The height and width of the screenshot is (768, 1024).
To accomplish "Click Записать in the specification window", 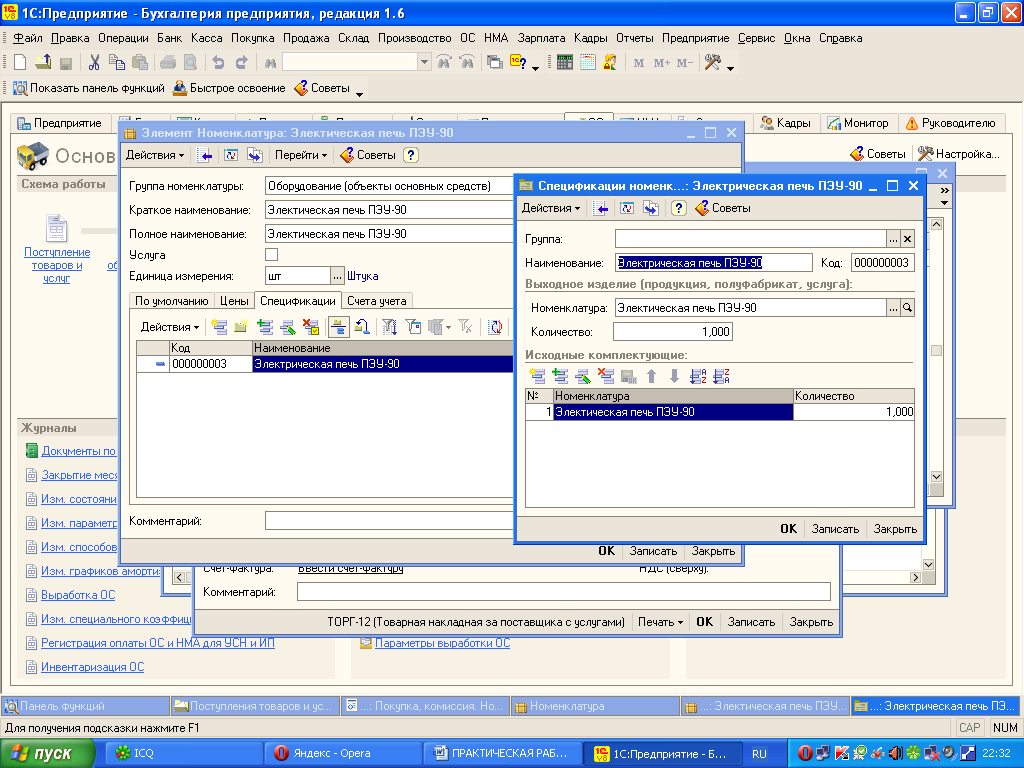I will click(835, 529).
